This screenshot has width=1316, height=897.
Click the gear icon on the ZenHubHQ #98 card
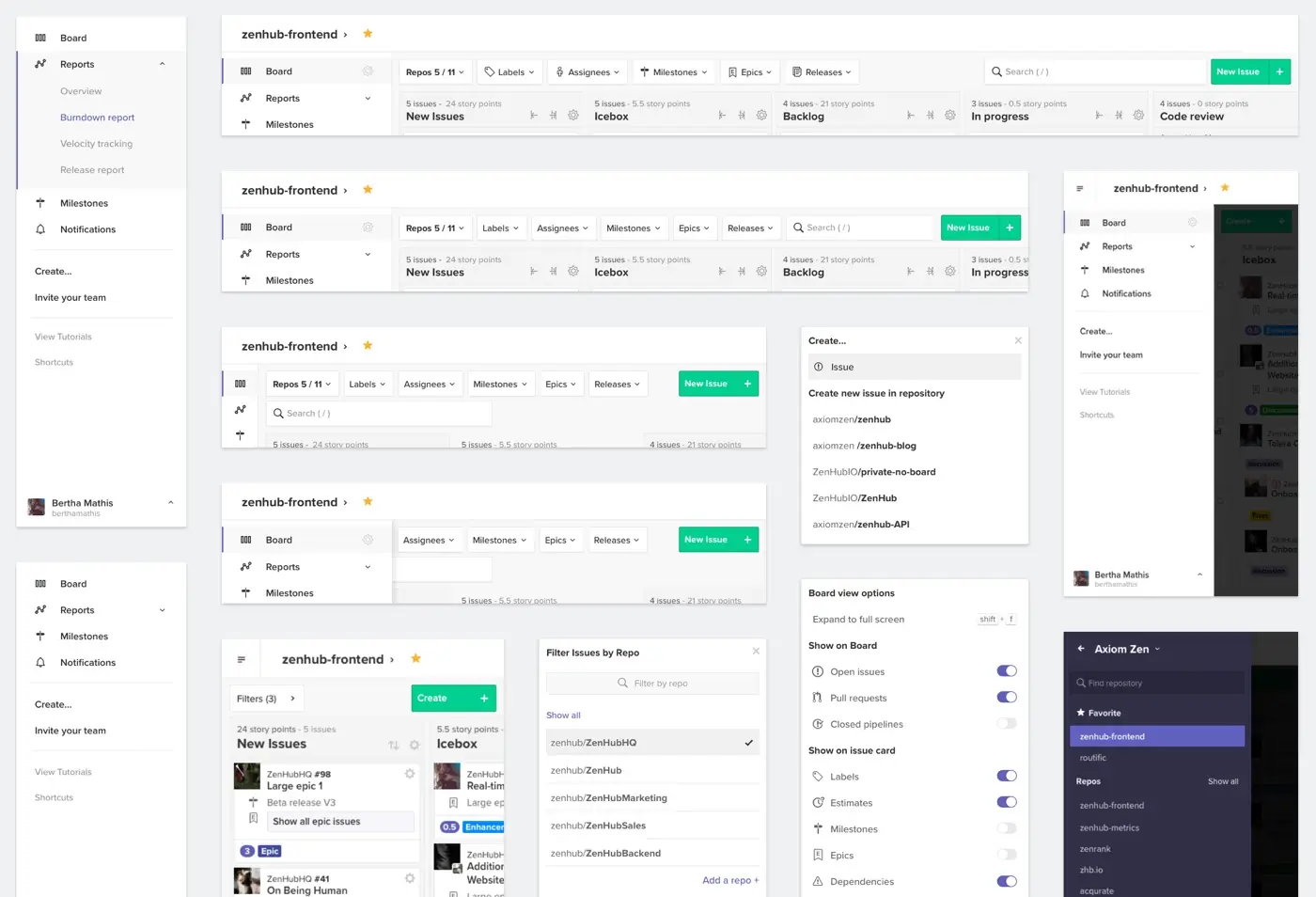pyautogui.click(x=410, y=774)
